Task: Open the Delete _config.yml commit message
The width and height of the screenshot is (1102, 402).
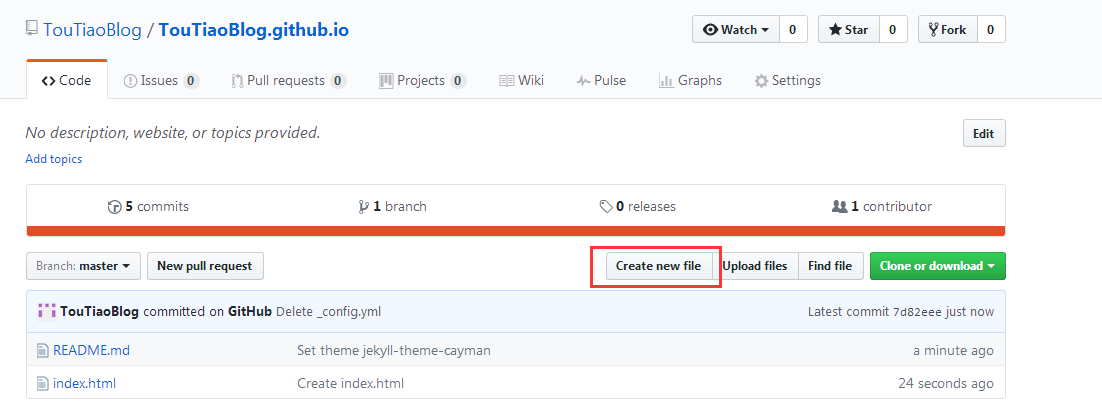Action: coord(329,311)
